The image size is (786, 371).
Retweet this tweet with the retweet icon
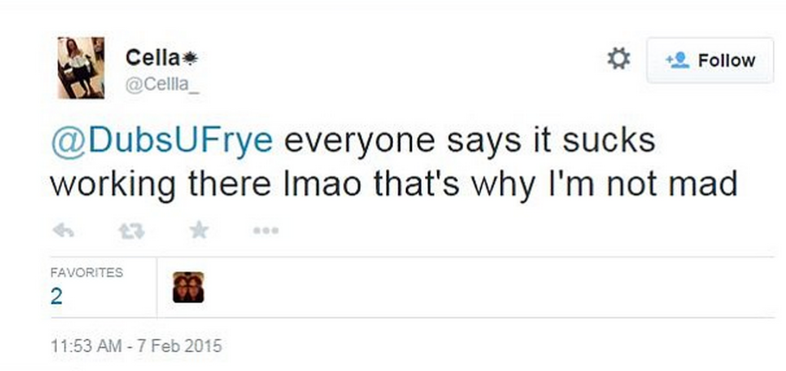pos(131,231)
